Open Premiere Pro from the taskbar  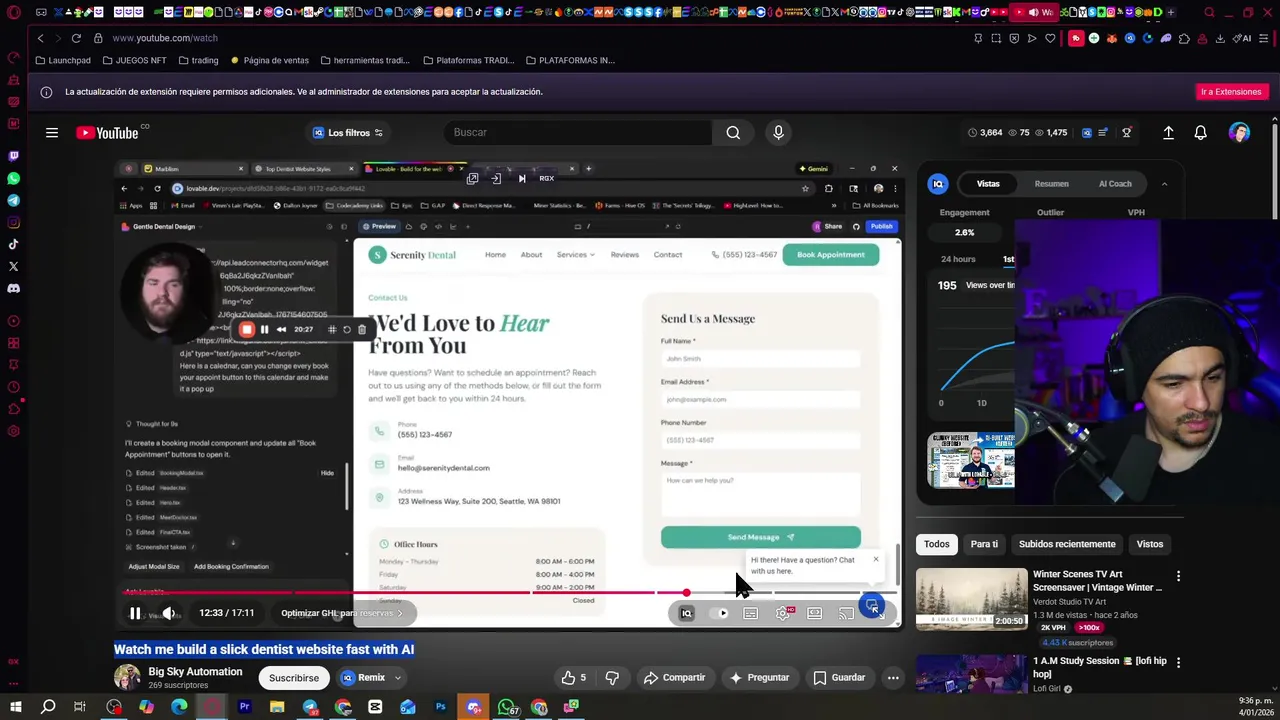[244, 707]
